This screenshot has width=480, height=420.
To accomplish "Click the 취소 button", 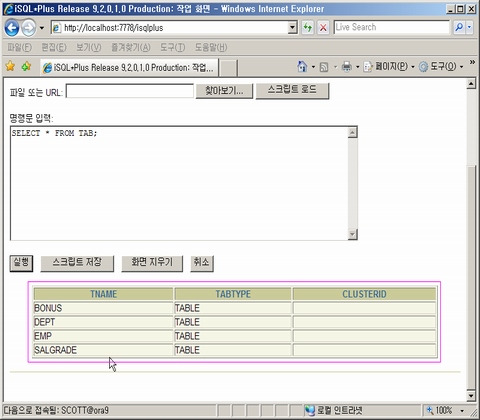I will coord(202,263).
